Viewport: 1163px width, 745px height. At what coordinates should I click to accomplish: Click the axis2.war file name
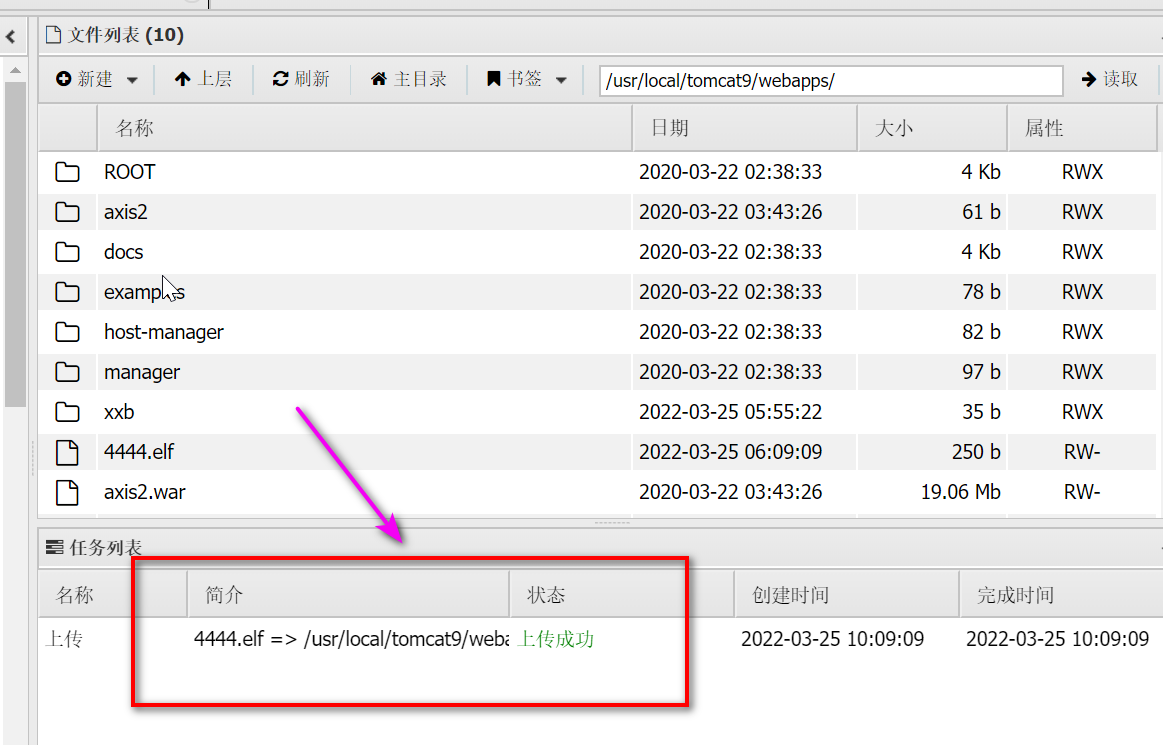tap(145, 492)
